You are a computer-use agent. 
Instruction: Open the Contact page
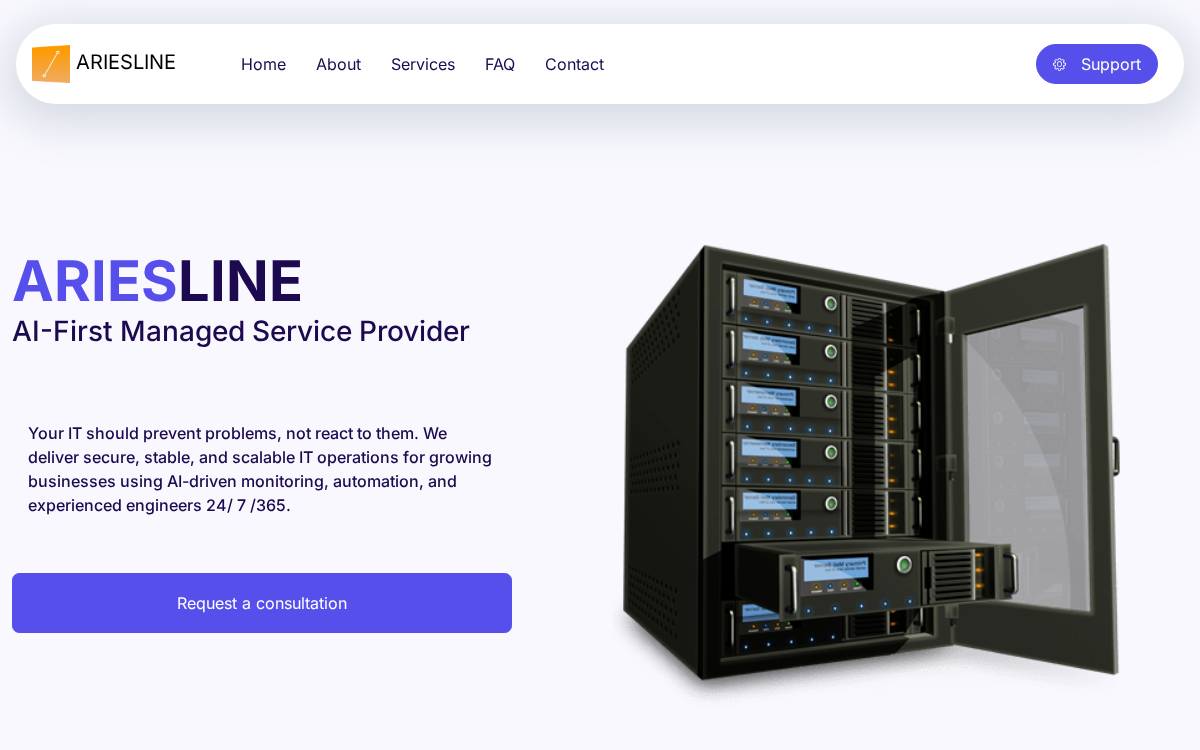(x=574, y=64)
